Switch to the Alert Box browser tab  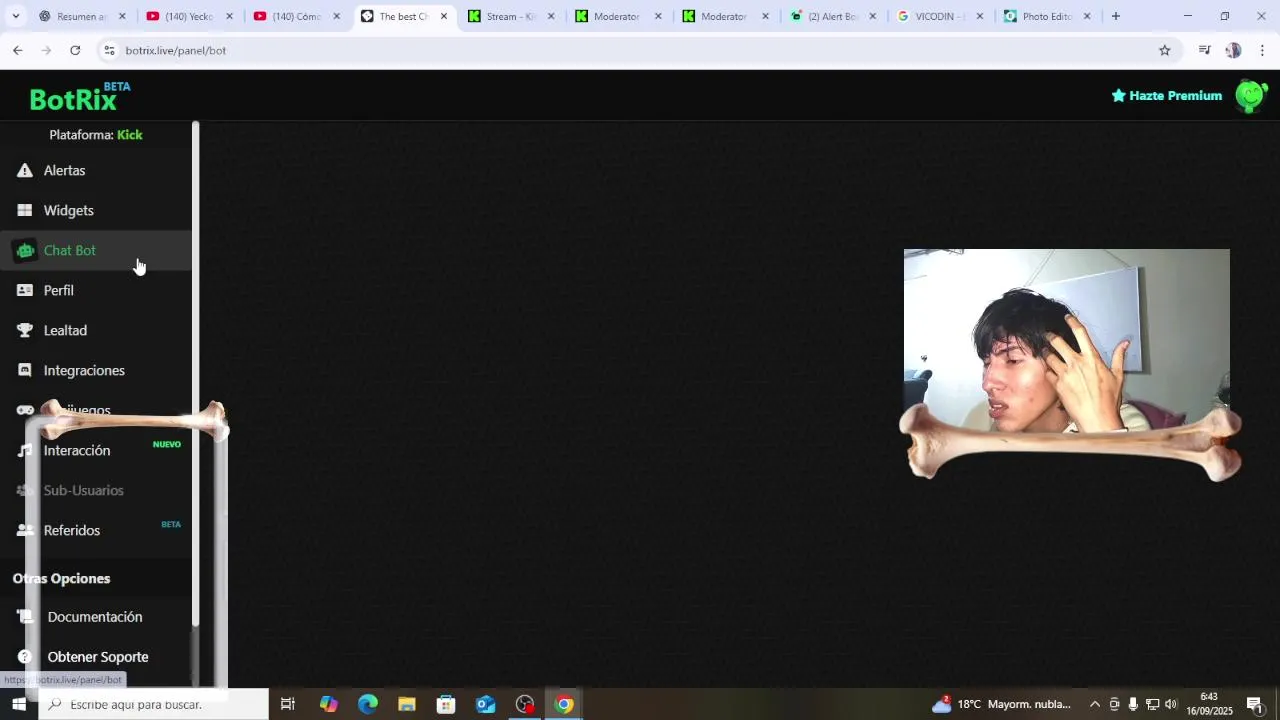tap(832, 16)
